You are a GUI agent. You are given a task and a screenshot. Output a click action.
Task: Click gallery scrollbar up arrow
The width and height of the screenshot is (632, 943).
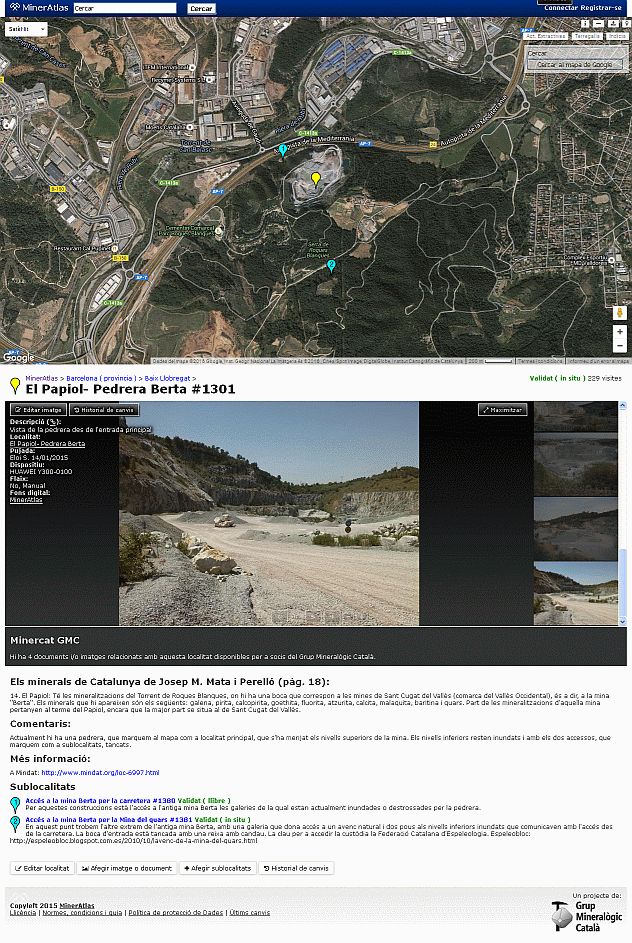click(622, 406)
